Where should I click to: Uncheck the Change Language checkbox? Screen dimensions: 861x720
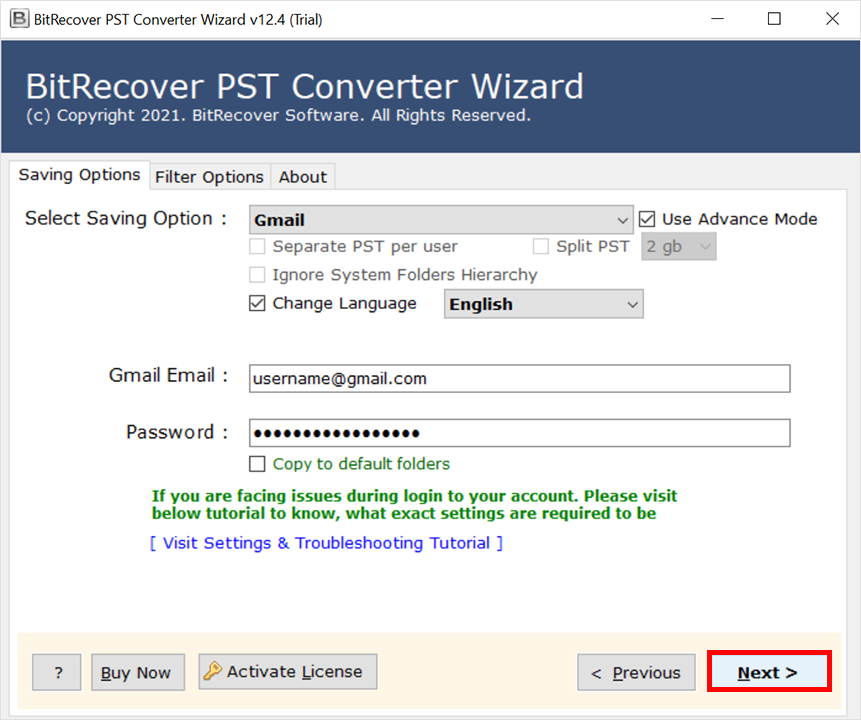pyautogui.click(x=257, y=303)
